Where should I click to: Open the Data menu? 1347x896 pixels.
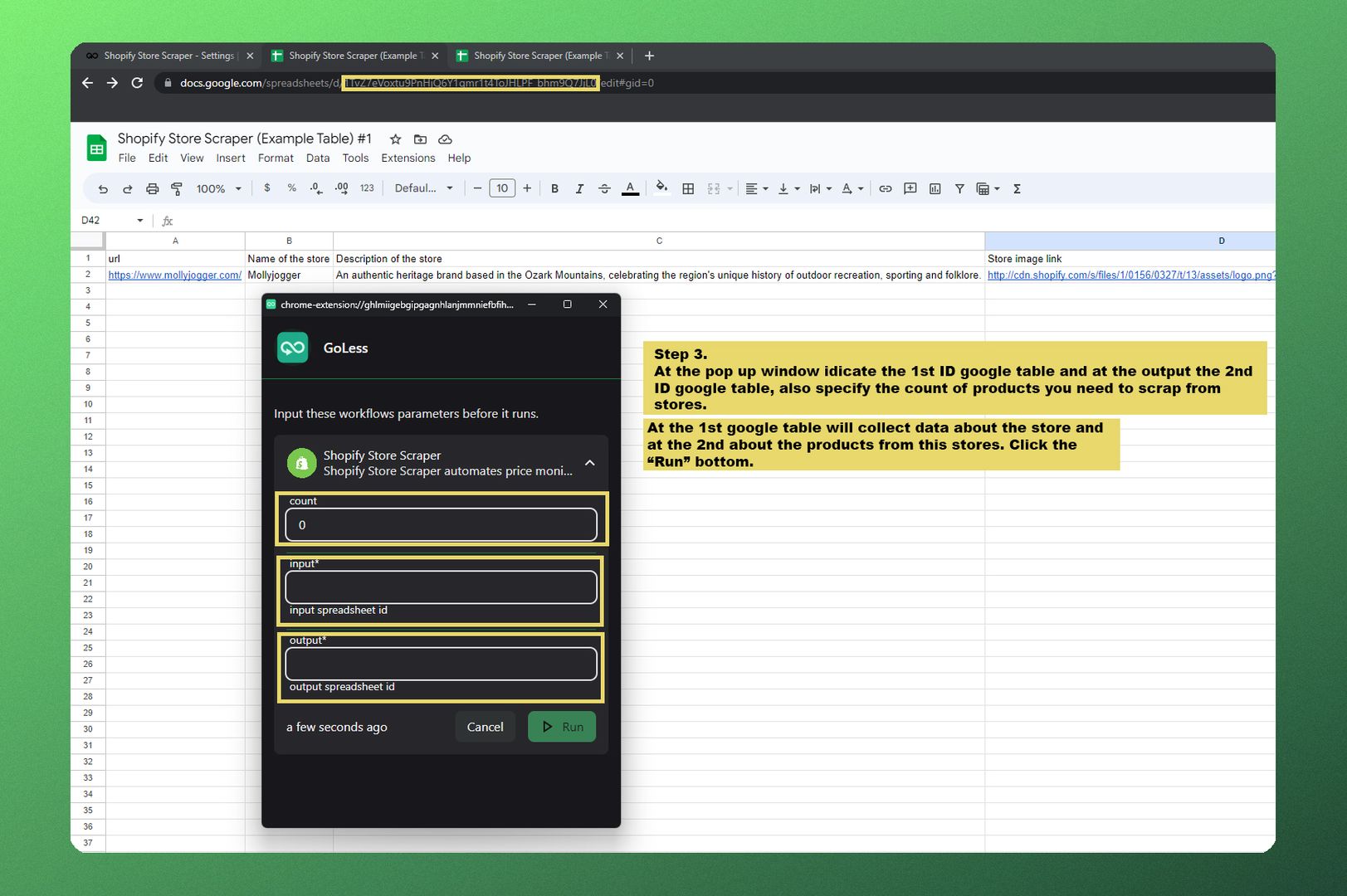(318, 158)
